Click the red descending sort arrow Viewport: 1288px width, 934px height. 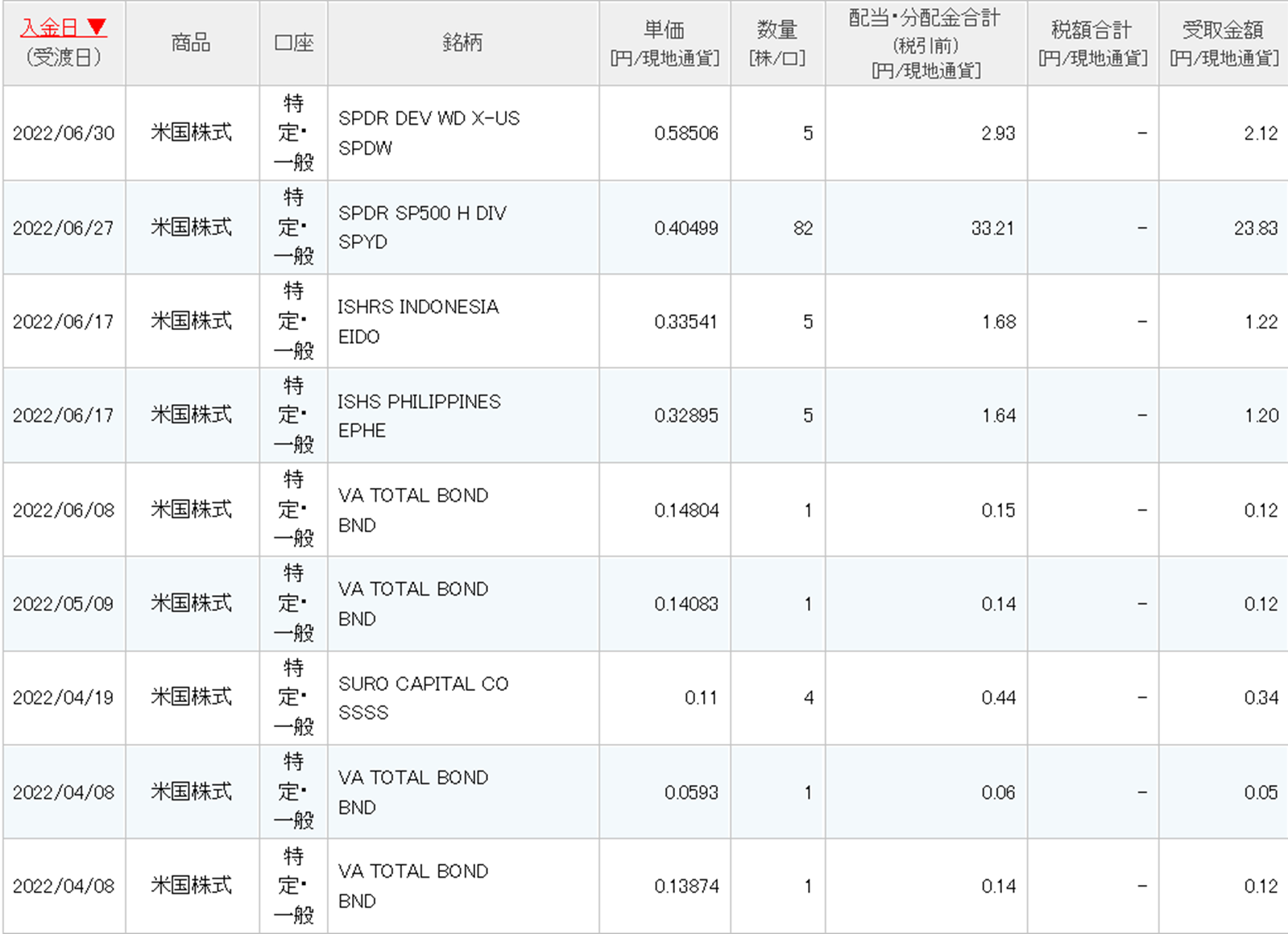97,28
